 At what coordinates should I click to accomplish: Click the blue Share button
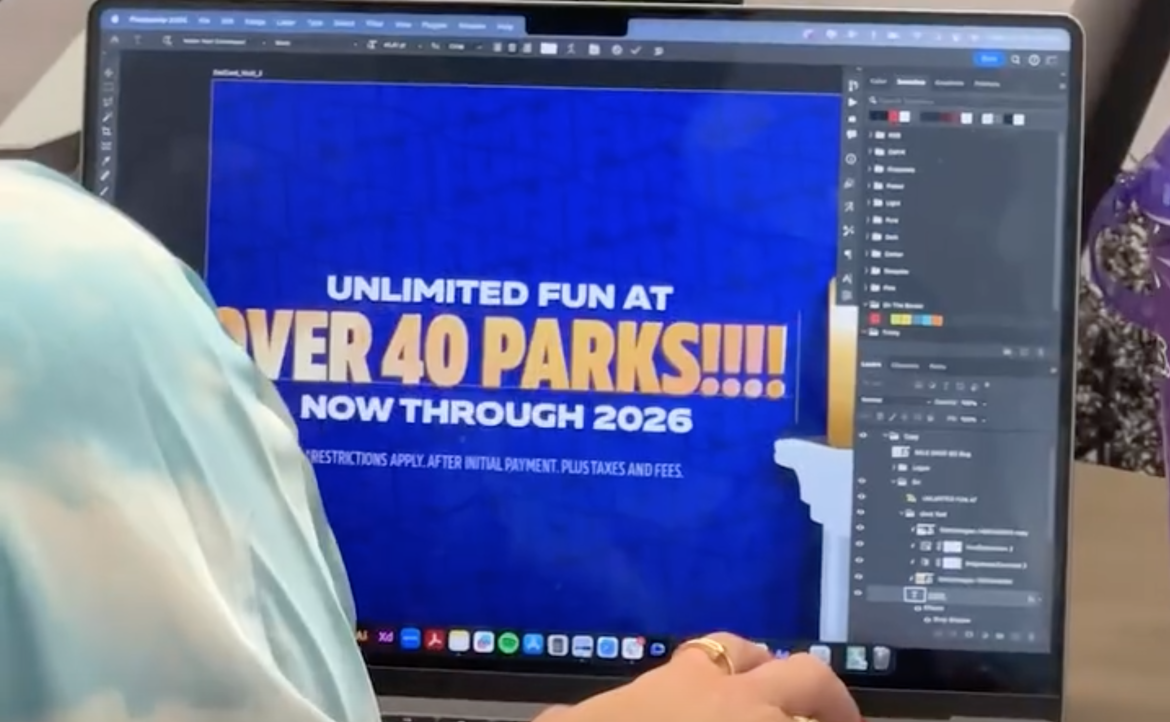tap(989, 59)
